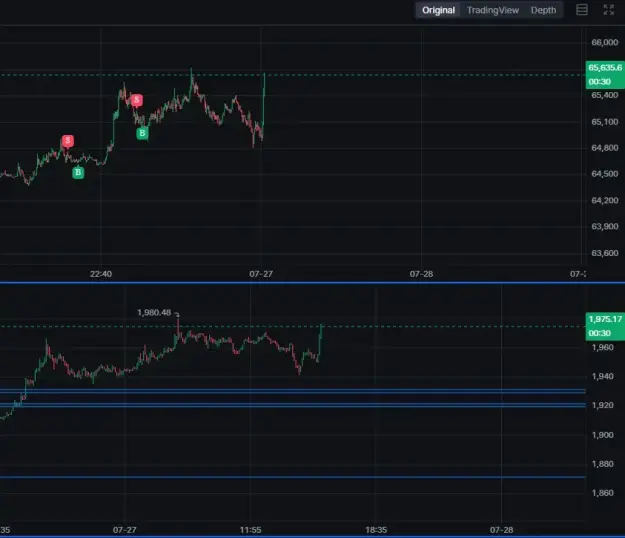The height and width of the screenshot is (538, 625).
Task: Switch to the TradingView chart tab
Action: tap(493, 10)
